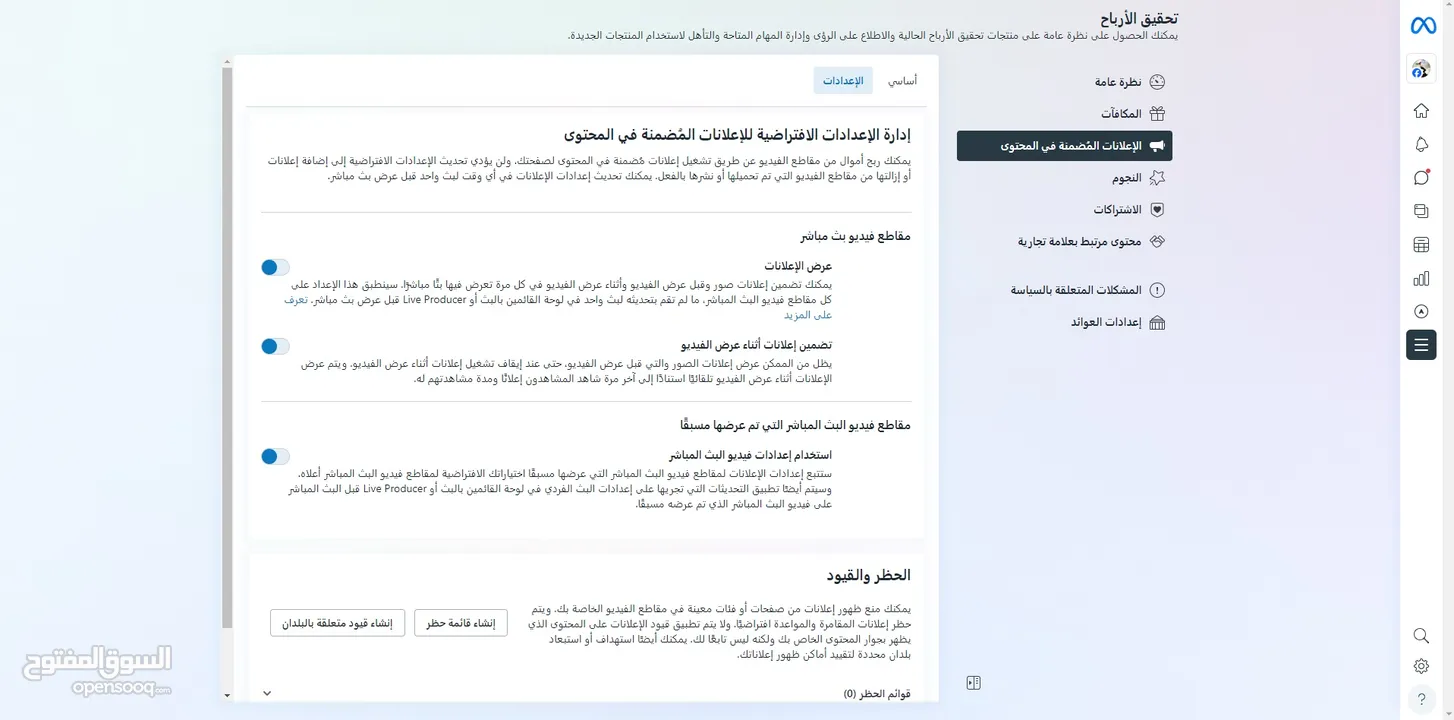Viewport: 1454px width, 720px height.
Task: Click the مقاطع فيديو بث مباشر heading
Action: tap(855, 236)
